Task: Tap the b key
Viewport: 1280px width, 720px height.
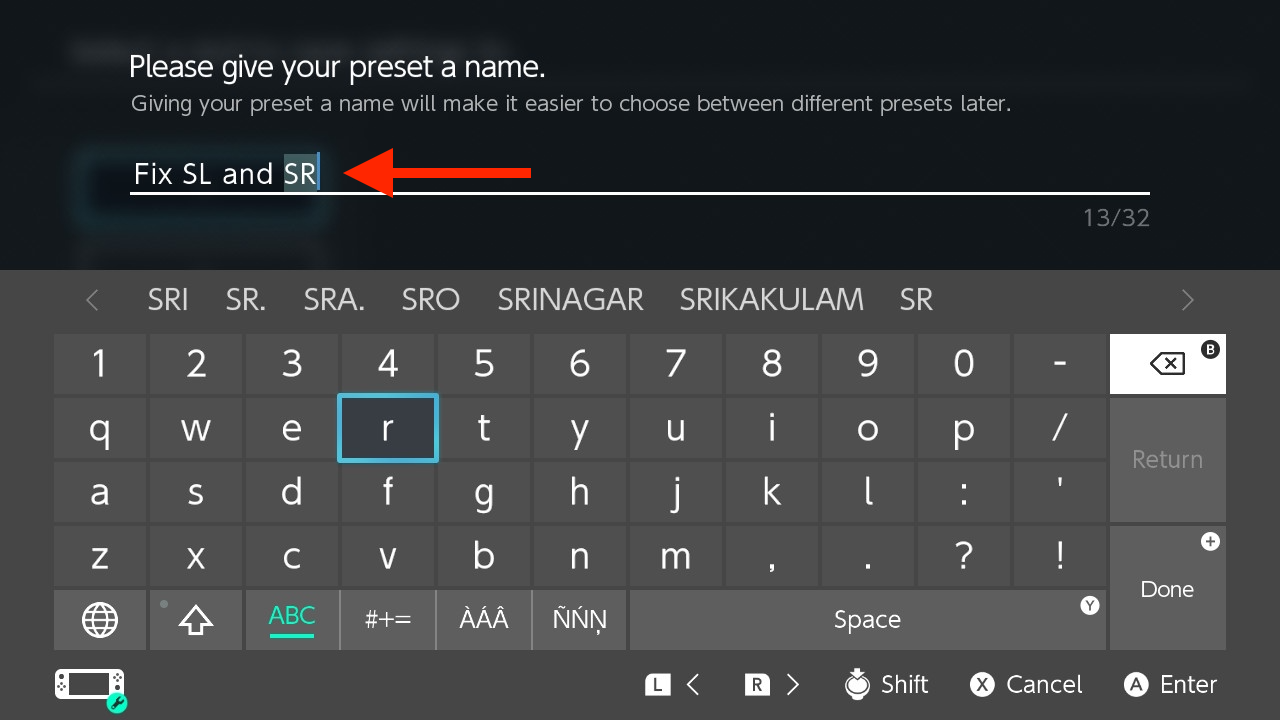Action: point(484,556)
